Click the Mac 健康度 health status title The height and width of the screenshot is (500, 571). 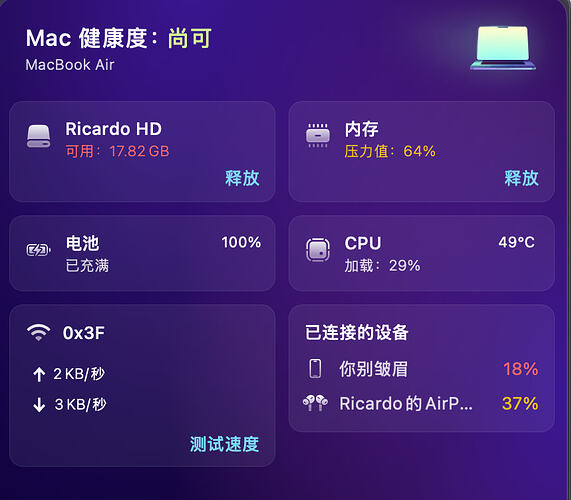click(x=119, y=38)
